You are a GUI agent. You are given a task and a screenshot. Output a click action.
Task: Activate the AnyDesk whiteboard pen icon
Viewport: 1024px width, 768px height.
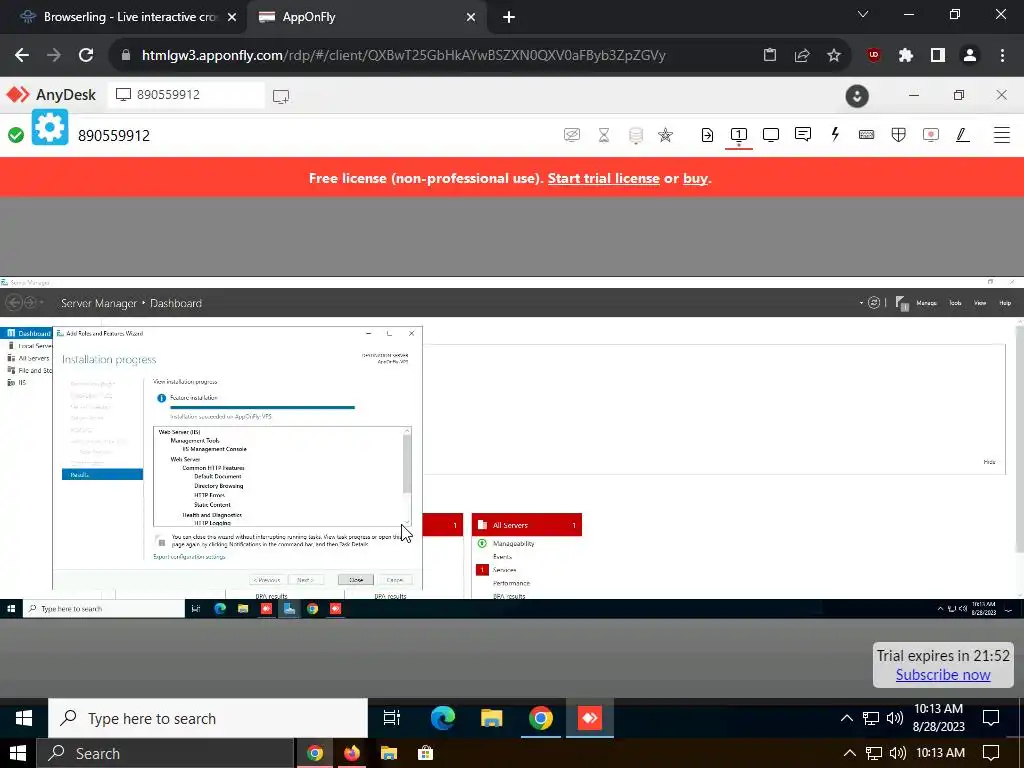pyautogui.click(x=963, y=135)
